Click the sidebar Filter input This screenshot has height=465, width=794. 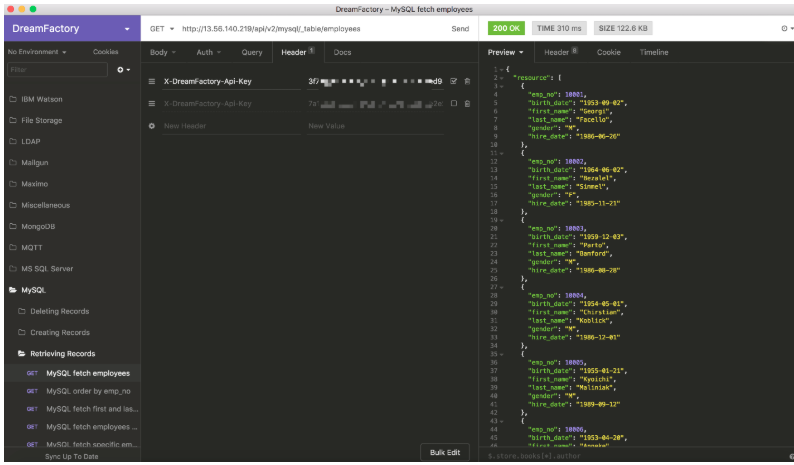coord(57,69)
